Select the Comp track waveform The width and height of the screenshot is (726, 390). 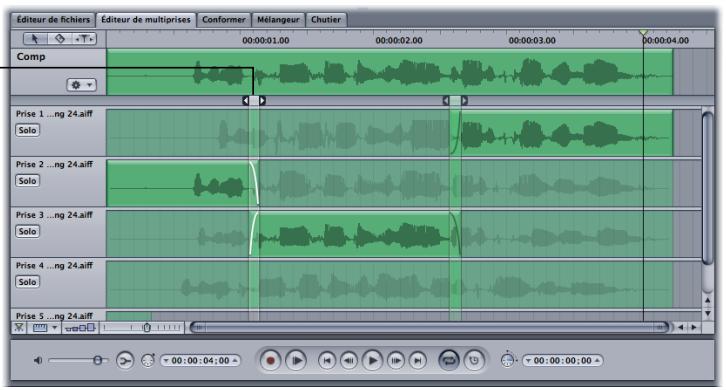click(389, 72)
